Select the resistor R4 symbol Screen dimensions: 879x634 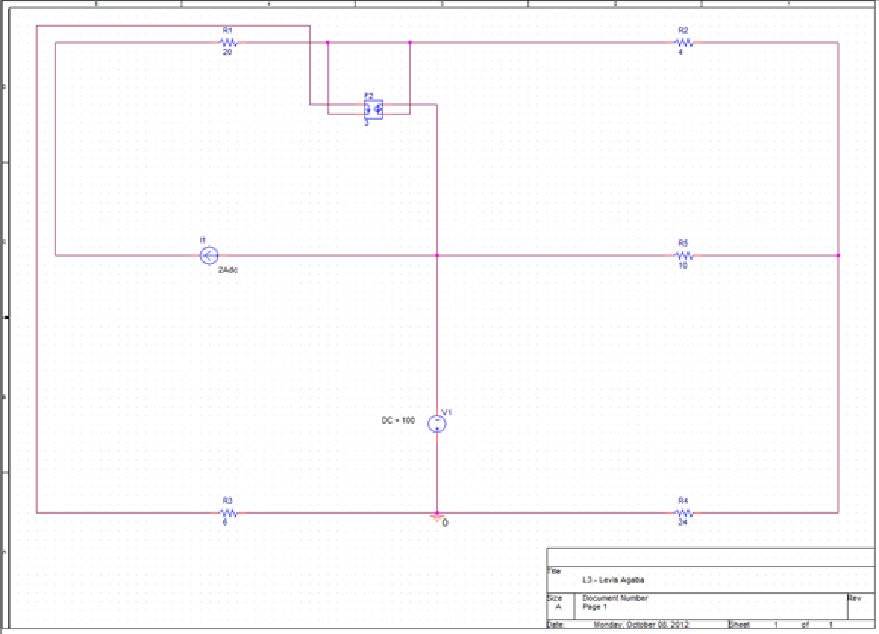point(681,511)
